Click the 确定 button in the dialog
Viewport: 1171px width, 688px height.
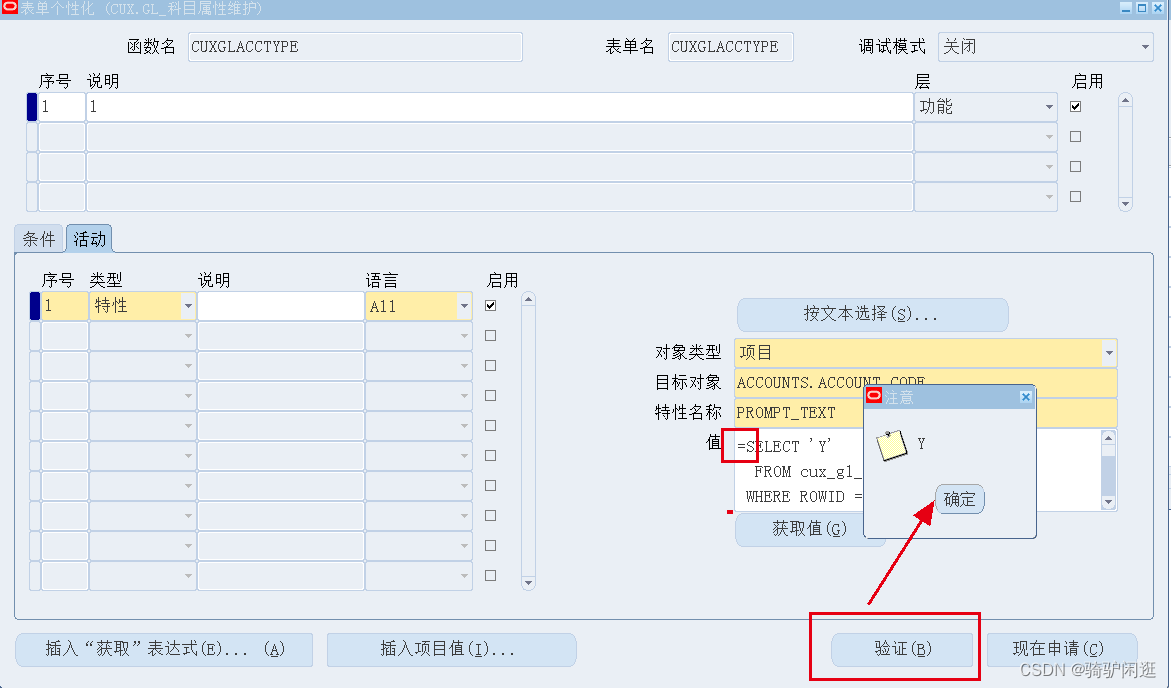pyautogui.click(x=960, y=499)
